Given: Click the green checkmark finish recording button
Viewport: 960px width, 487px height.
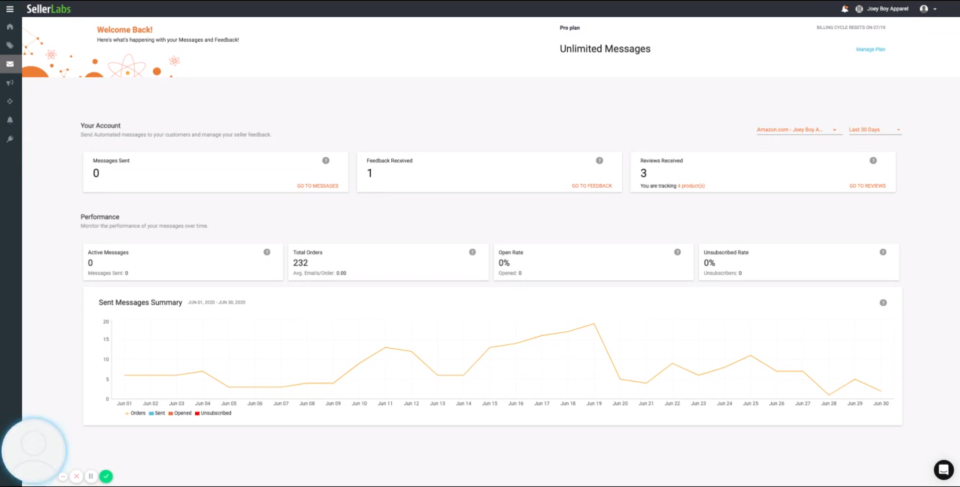Looking at the screenshot, I should coord(106,476).
